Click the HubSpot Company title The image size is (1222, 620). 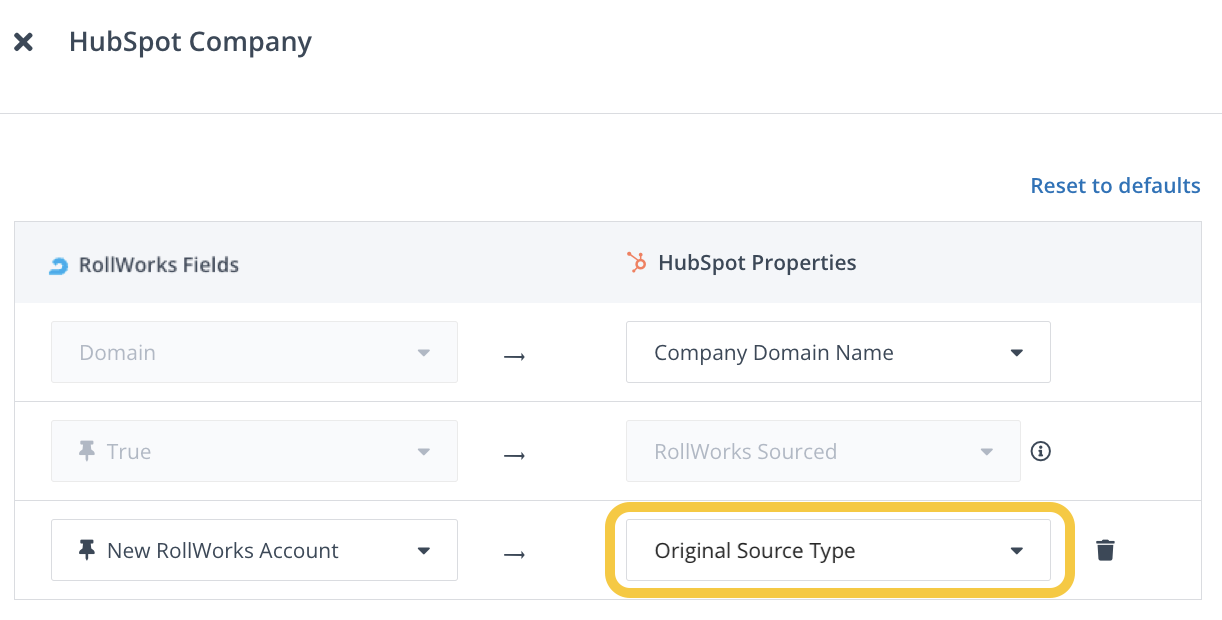click(190, 42)
